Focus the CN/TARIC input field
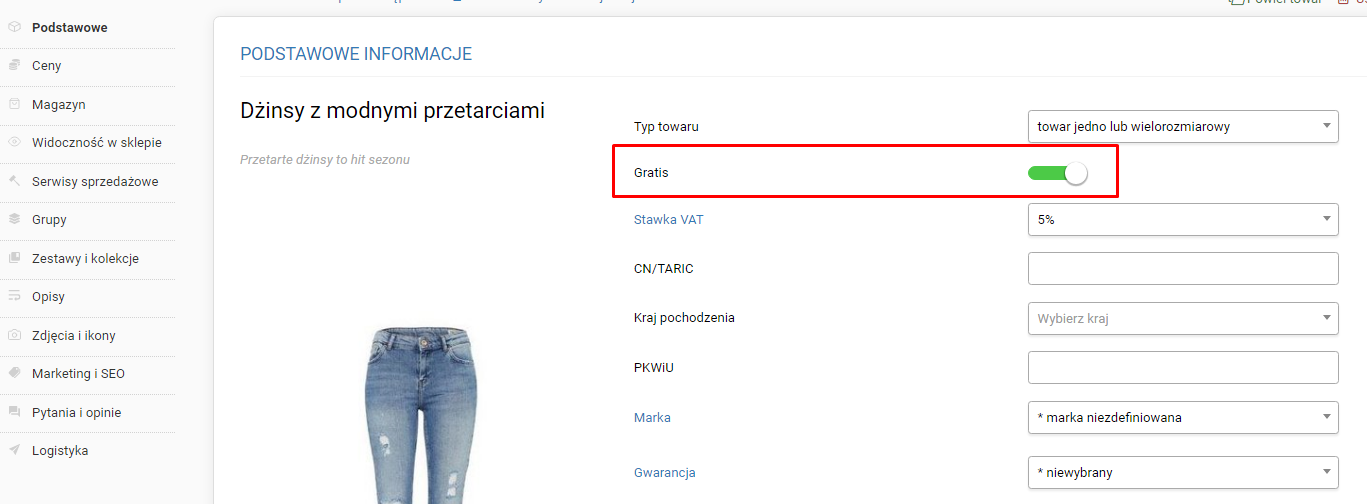Viewport: 1367px width, 504px height. pyautogui.click(x=1183, y=269)
